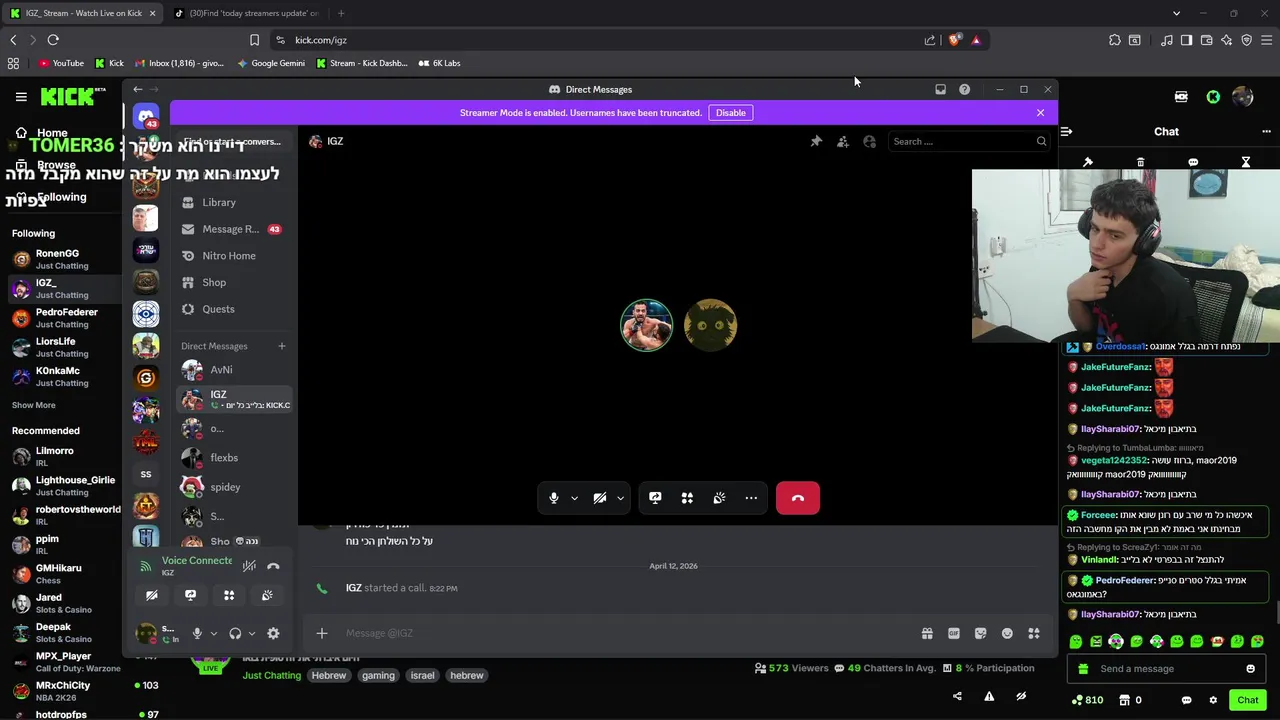Open soundboard from the call controls
The height and width of the screenshot is (720, 1280).
tap(719, 498)
